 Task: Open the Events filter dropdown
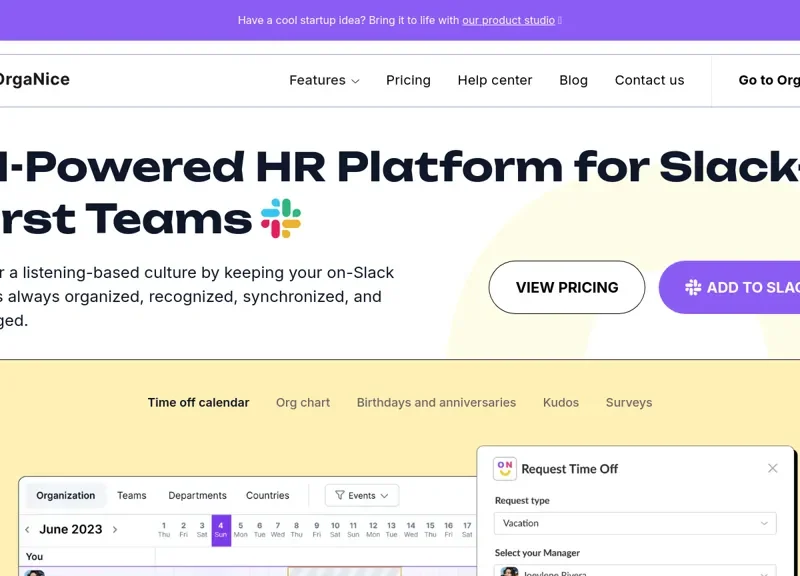362,496
